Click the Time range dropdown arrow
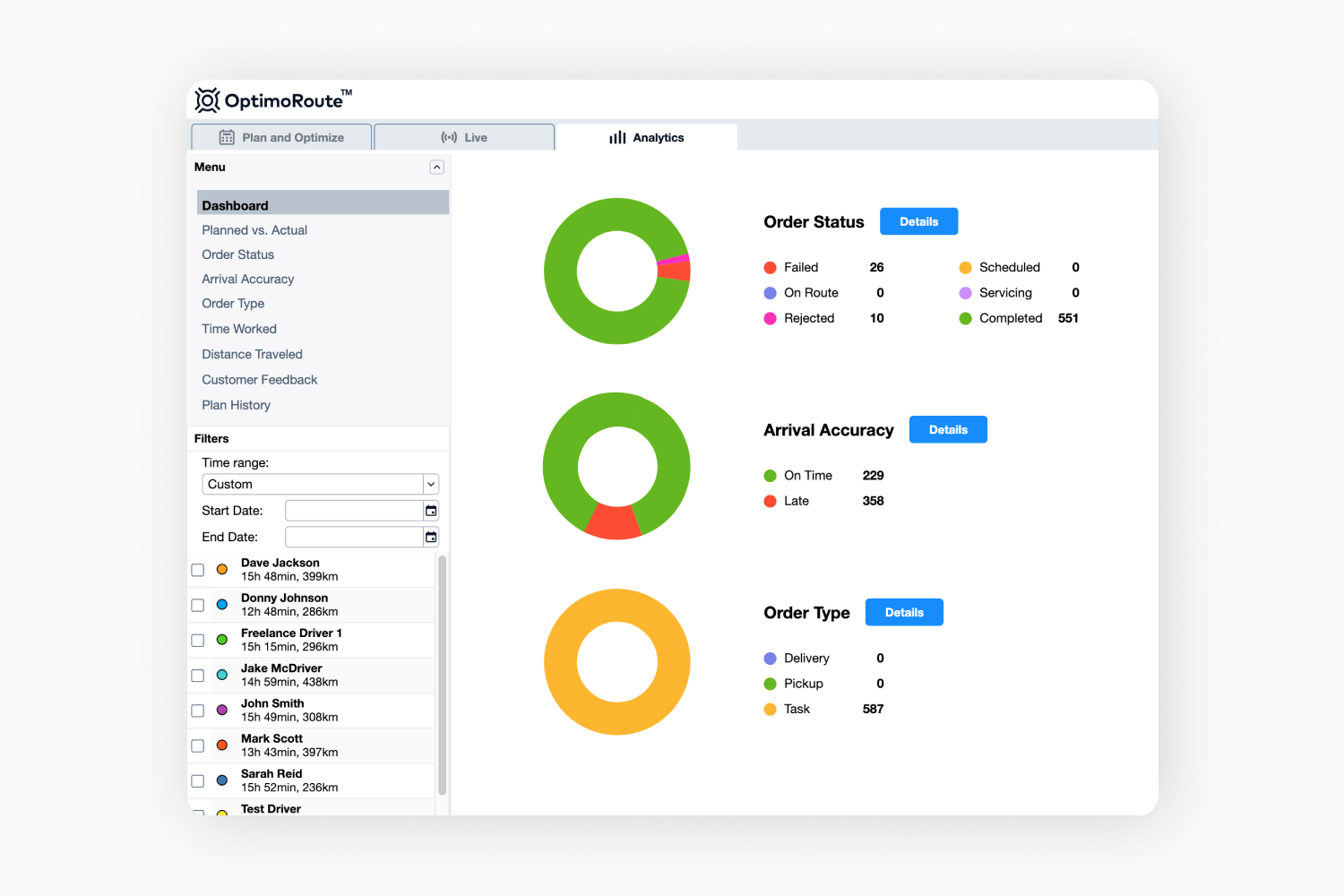 tap(431, 484)
